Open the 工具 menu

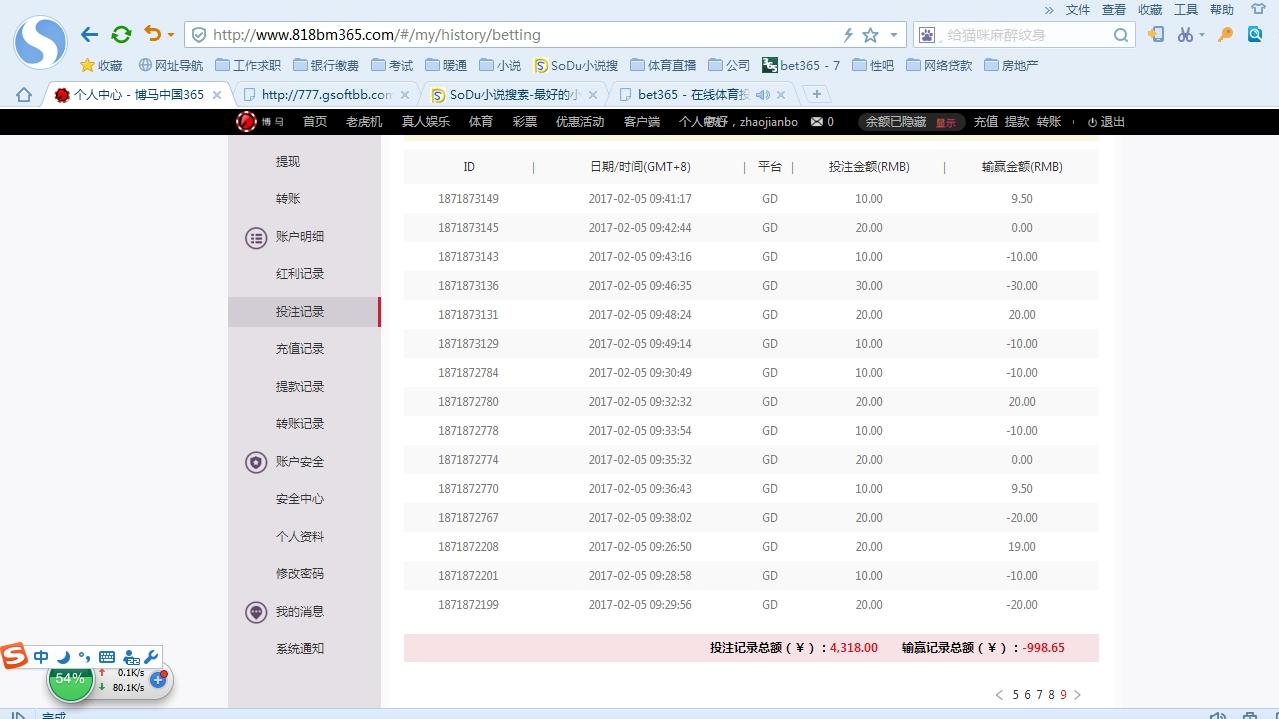(1185, 10)
